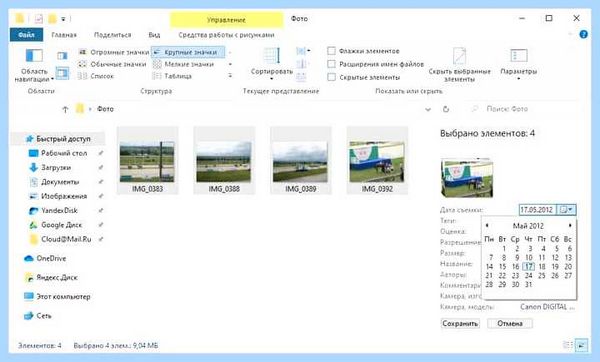
Task: Click the properties icon in title bar
Action: (39, 19)
